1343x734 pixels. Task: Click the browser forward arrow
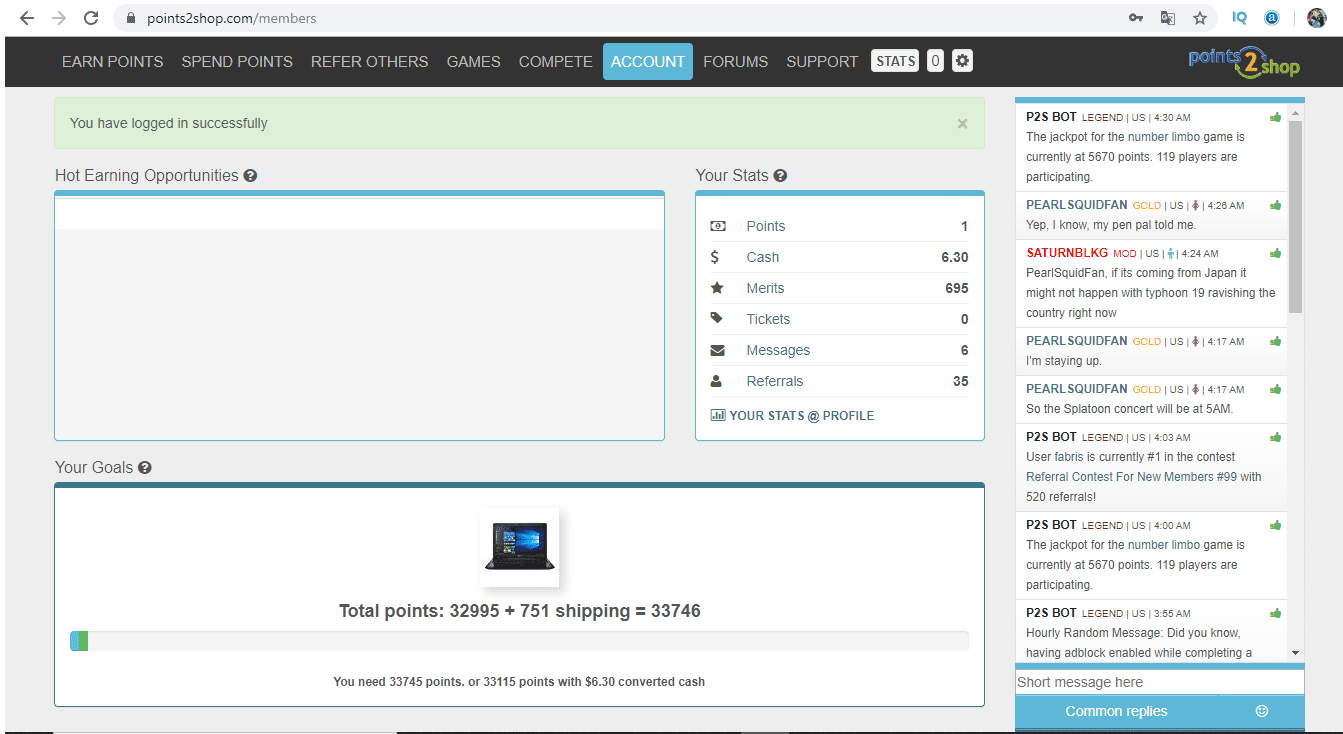point(59,18)
